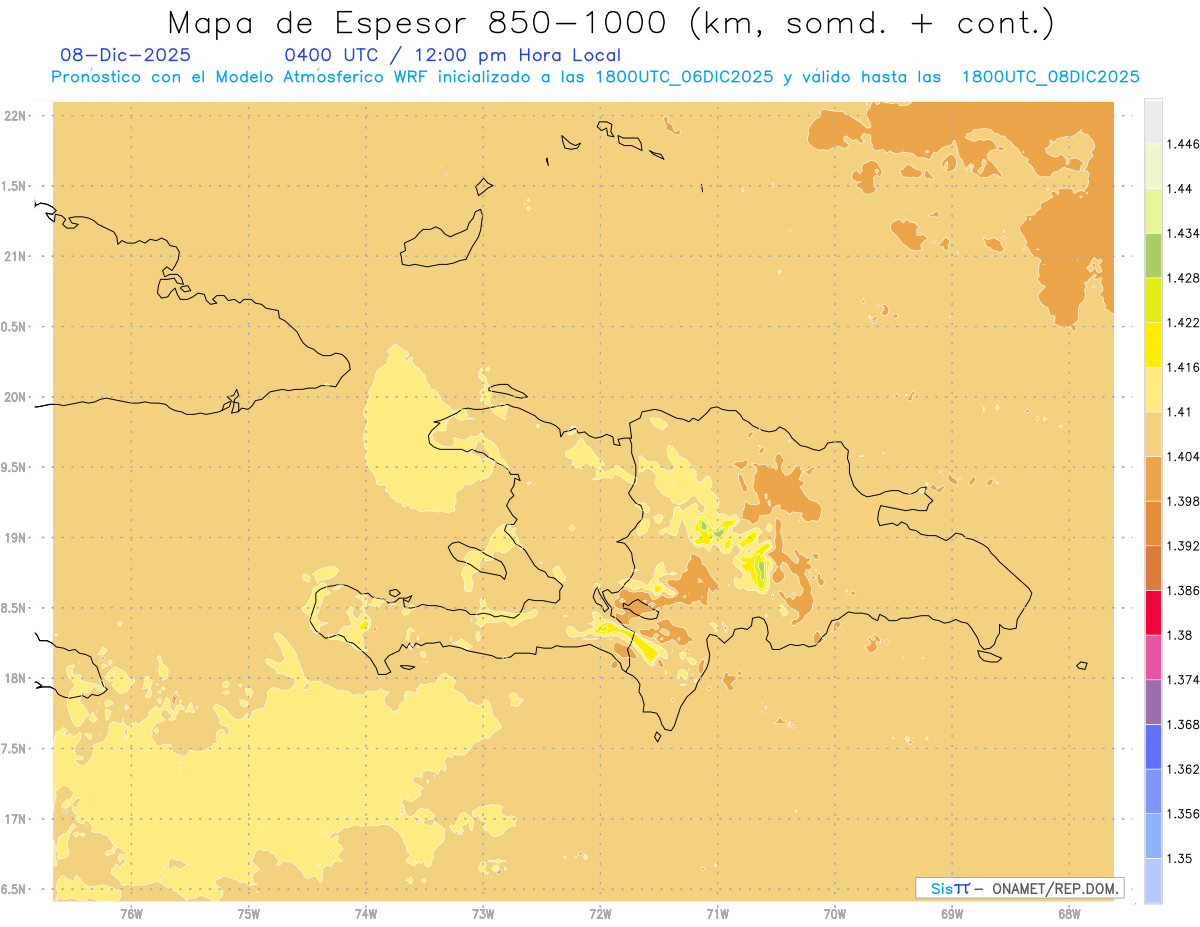The image size is (1200, 927).
Task: Click legend value 1.422
Action: [1183, 322]
